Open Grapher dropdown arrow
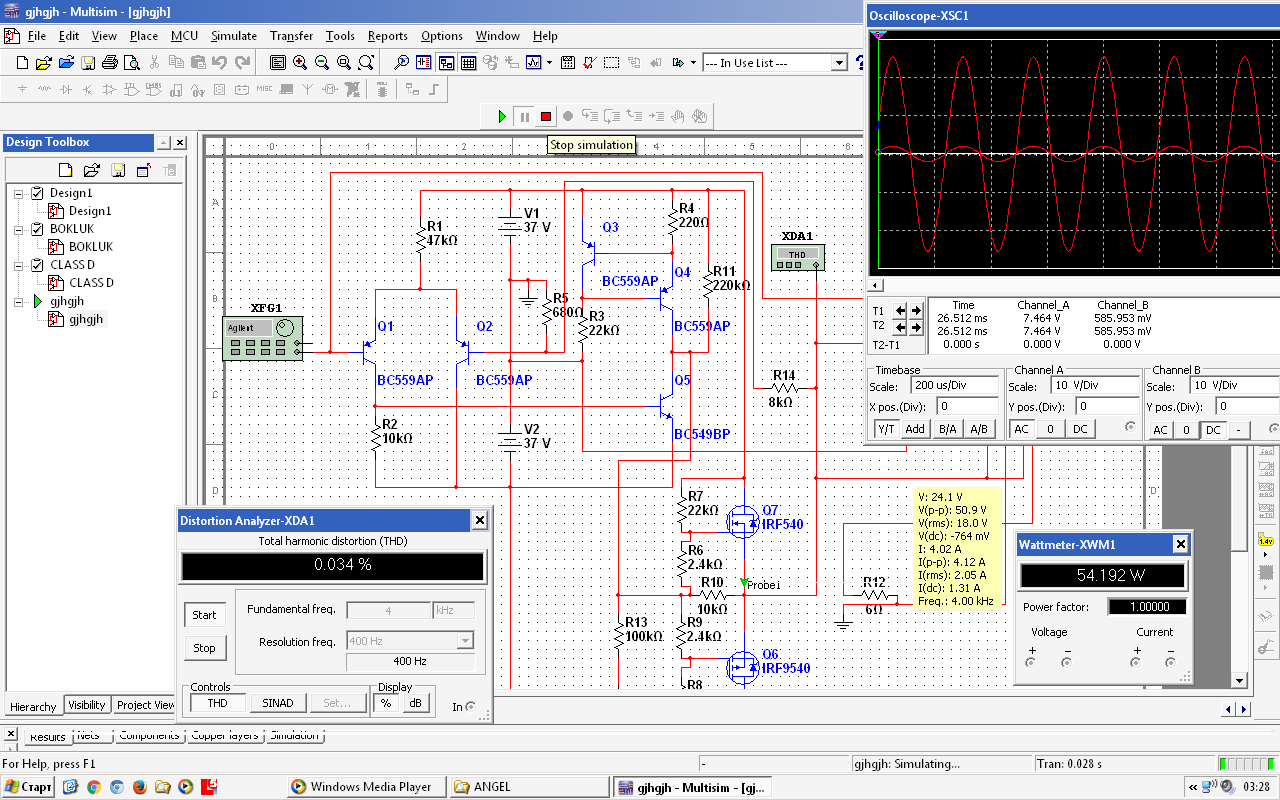 (x=548, y=62)
